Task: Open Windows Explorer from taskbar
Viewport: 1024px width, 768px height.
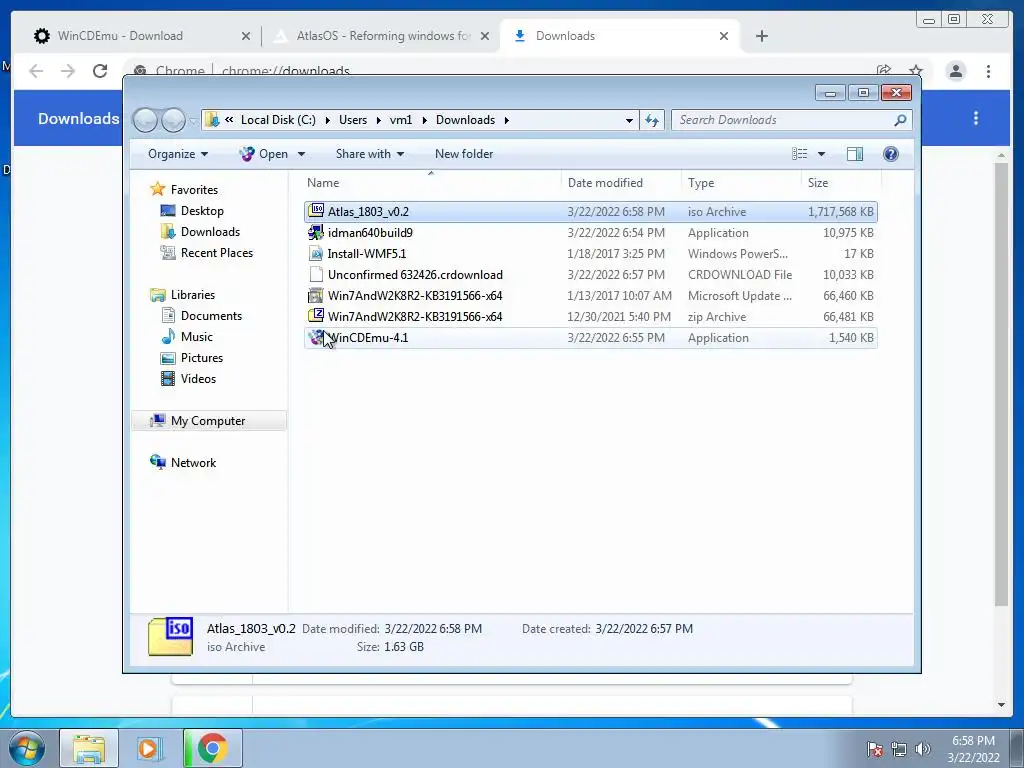Action: point(89,748)
